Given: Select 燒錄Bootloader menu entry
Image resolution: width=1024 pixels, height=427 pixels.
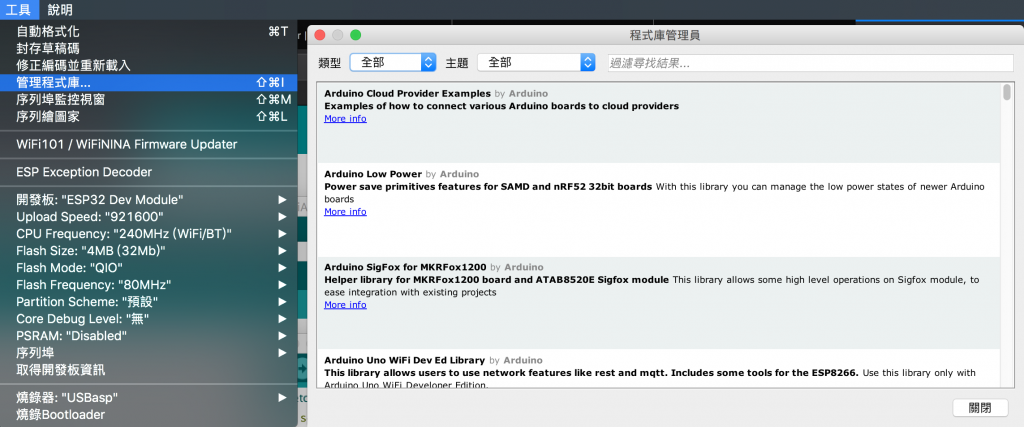Looking at the screenshot, I should pyautogui.click(x=149, y=414).
